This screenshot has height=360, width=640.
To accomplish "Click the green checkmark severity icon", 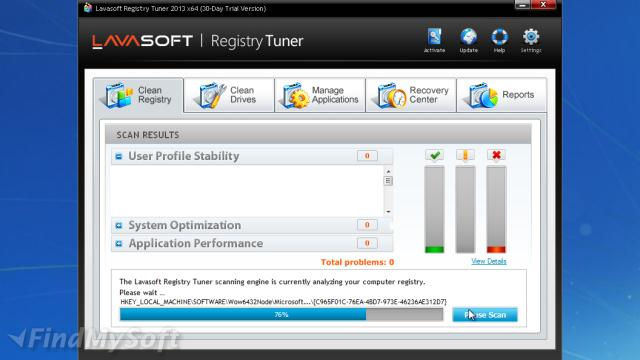I will click(x=435, y=155).
